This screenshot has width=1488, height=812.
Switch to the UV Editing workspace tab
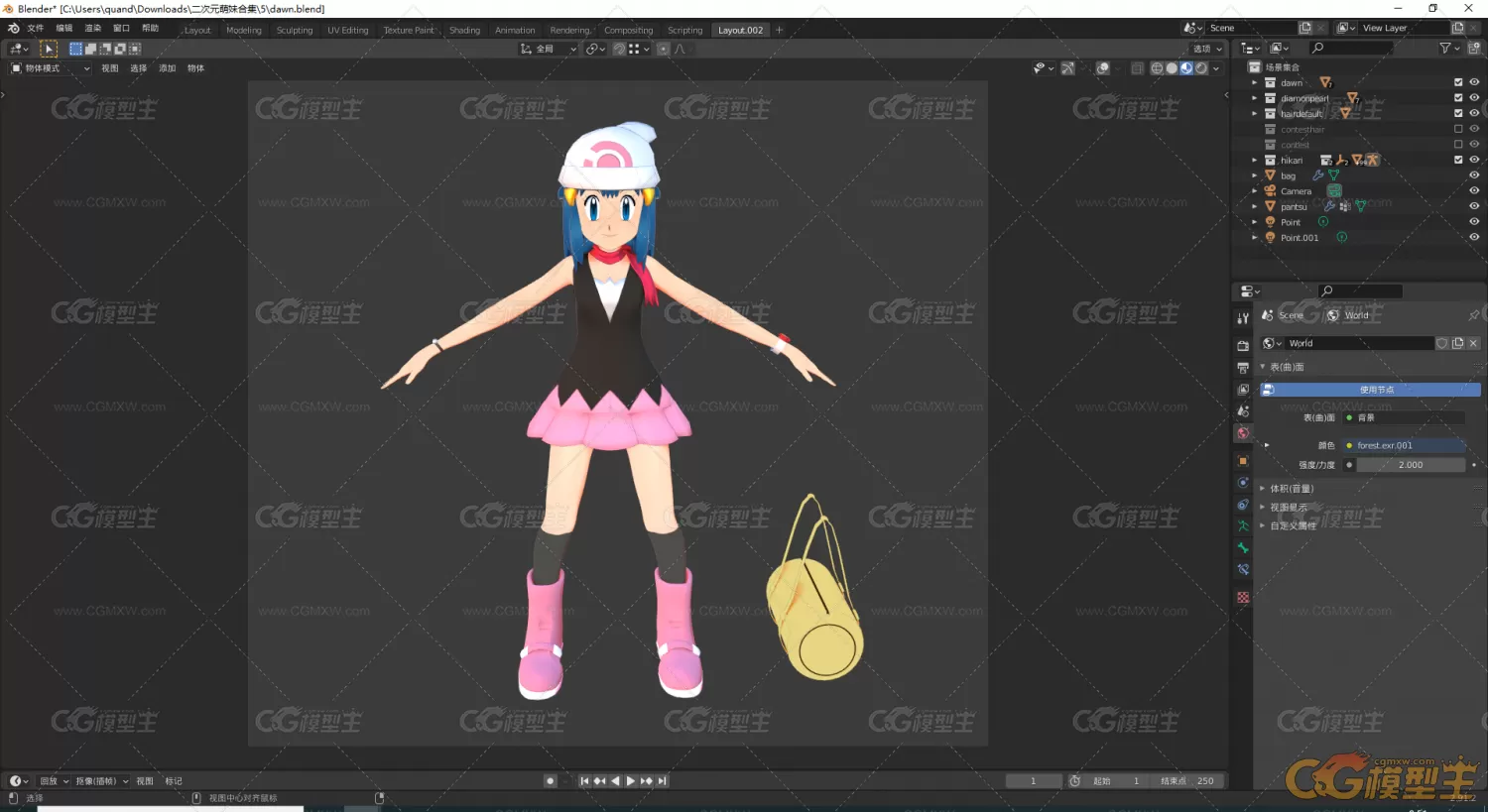(347, 30)
